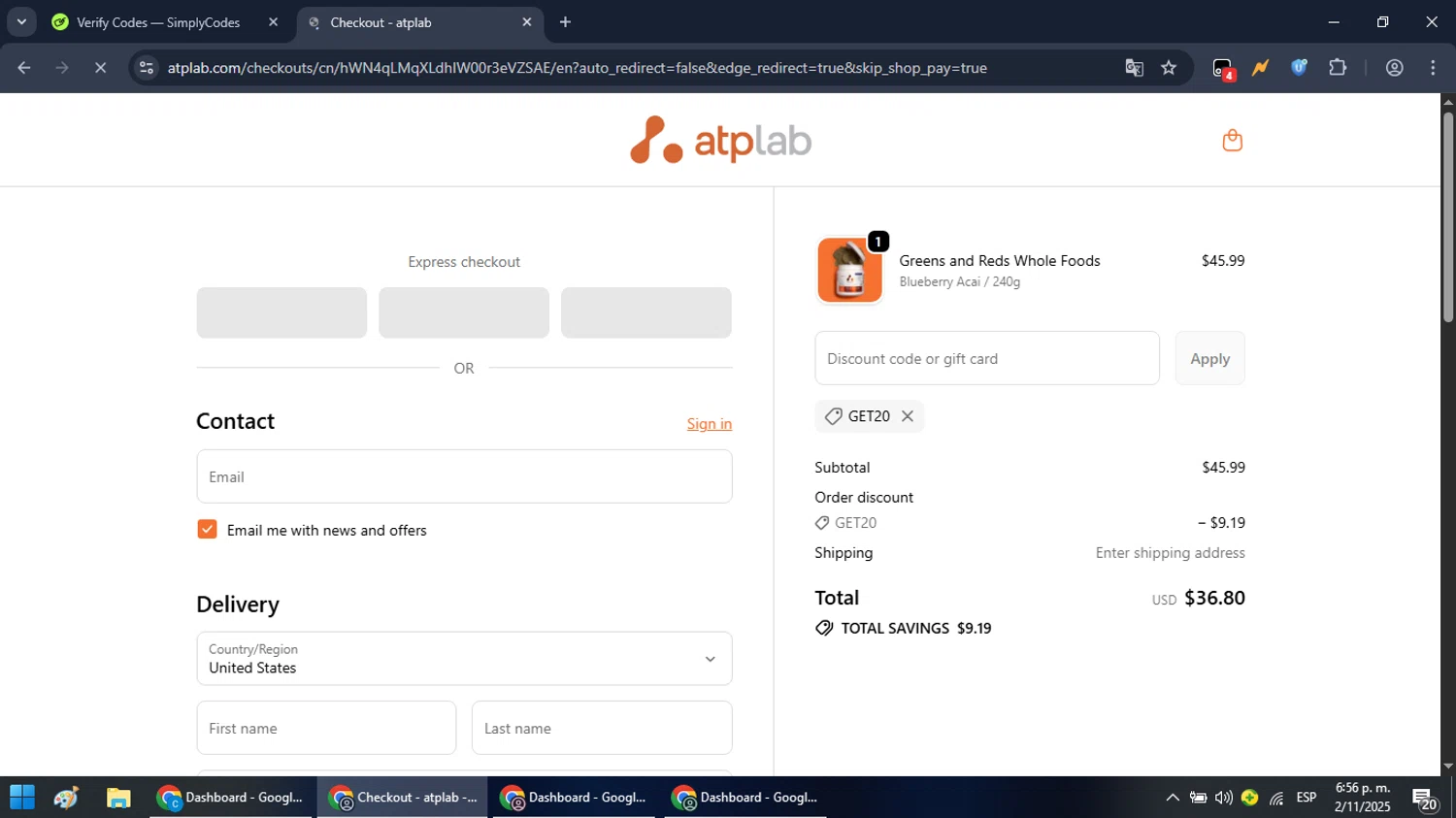Focus the Discount code or gift card field
The width and height of the screenshot is (1456, 818).
pyautogui.click(x=987, y=358)
